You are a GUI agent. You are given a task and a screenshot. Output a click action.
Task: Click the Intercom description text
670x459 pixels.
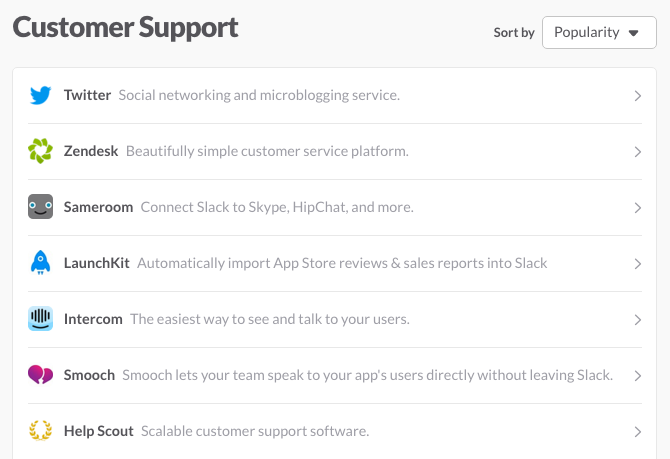point(270,319)
